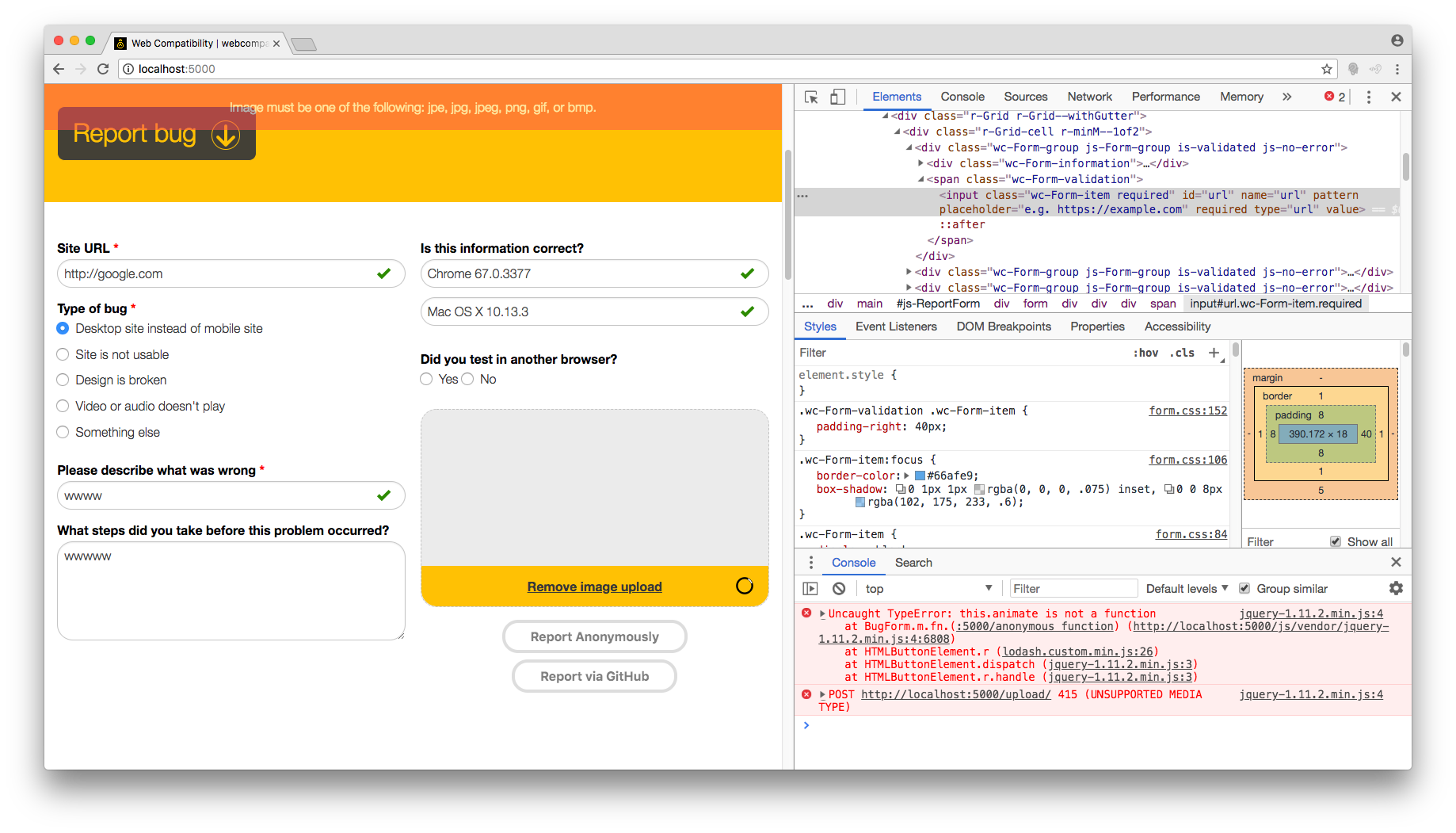Click rgba(0, 0, 0, .075) color swatch
The image size is (1456, 833).
[979, 489]
